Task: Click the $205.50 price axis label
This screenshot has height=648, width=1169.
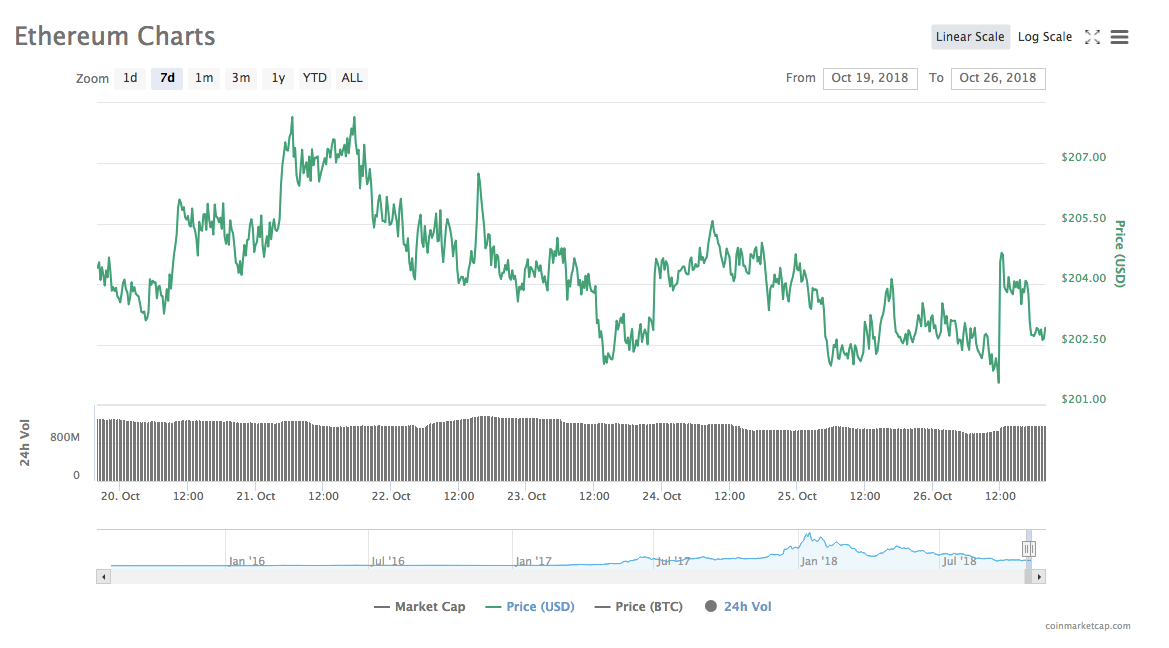Action: click(1083, 218)
